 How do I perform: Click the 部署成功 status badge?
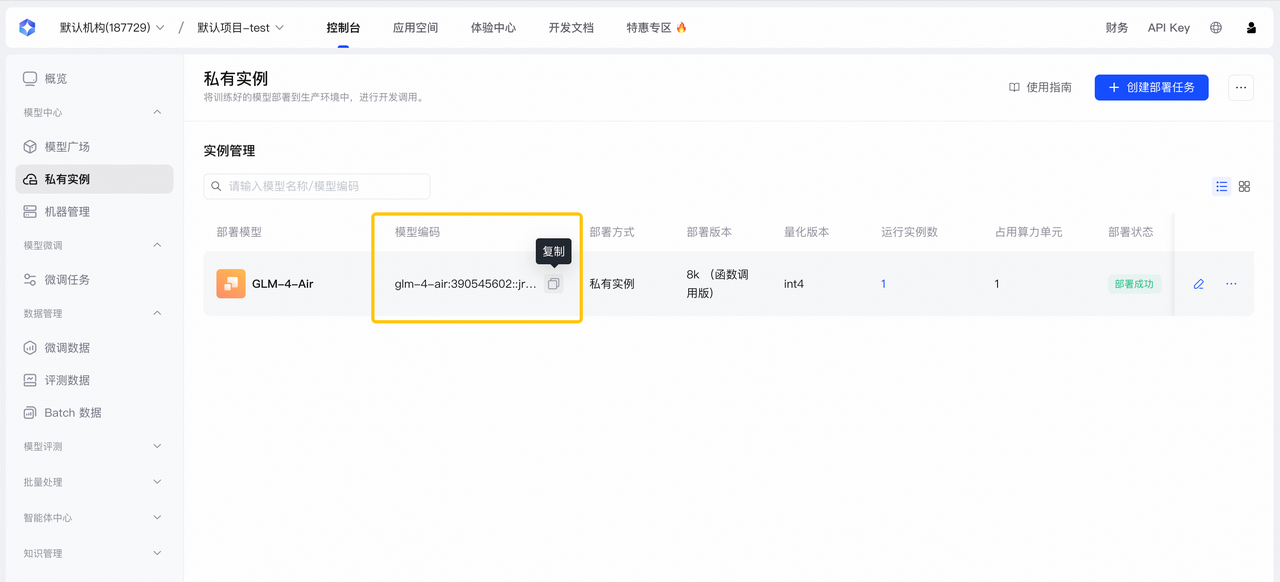(1134, 284)
